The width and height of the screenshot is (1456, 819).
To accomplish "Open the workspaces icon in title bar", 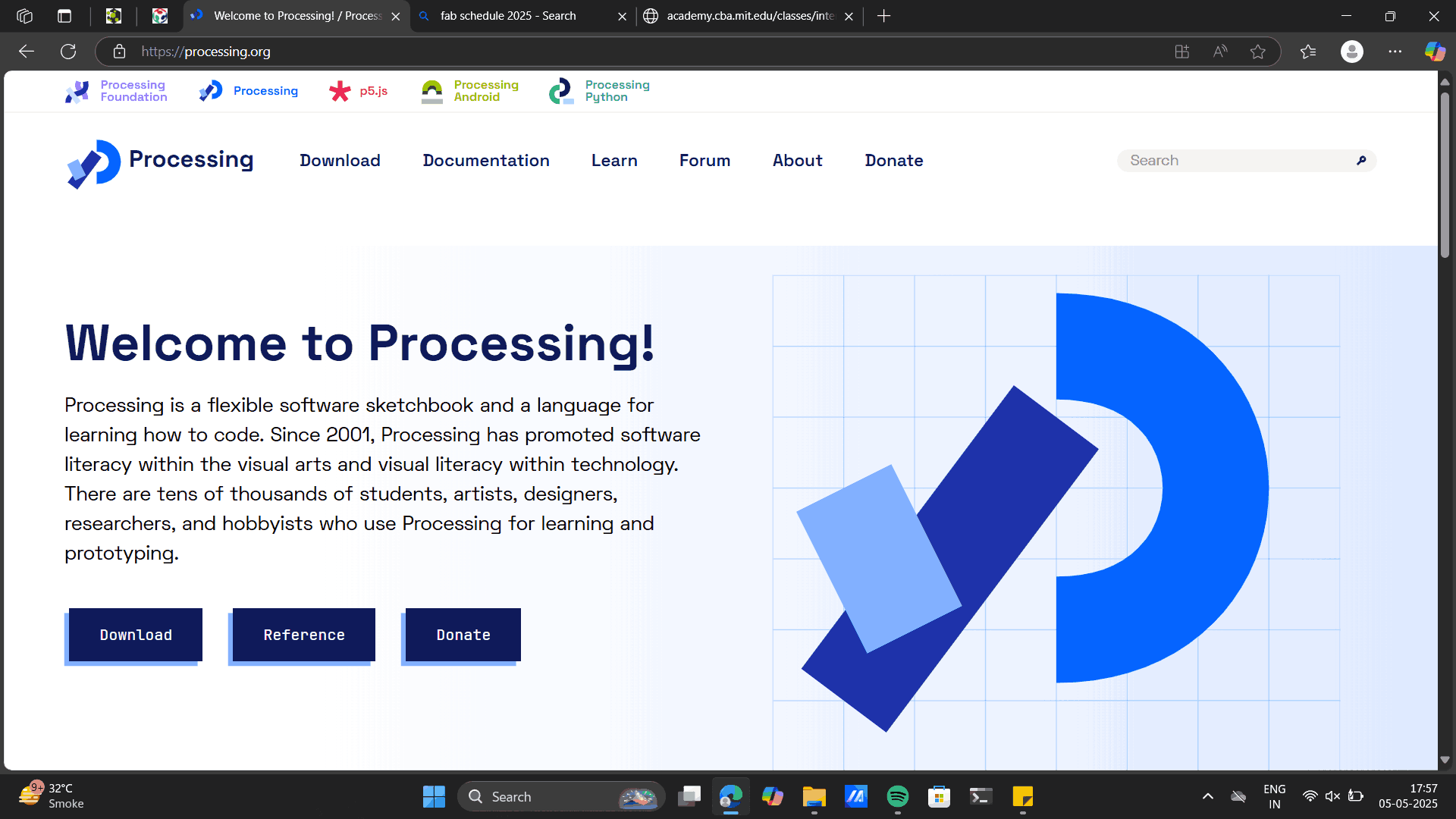I will tap(24, 16).
